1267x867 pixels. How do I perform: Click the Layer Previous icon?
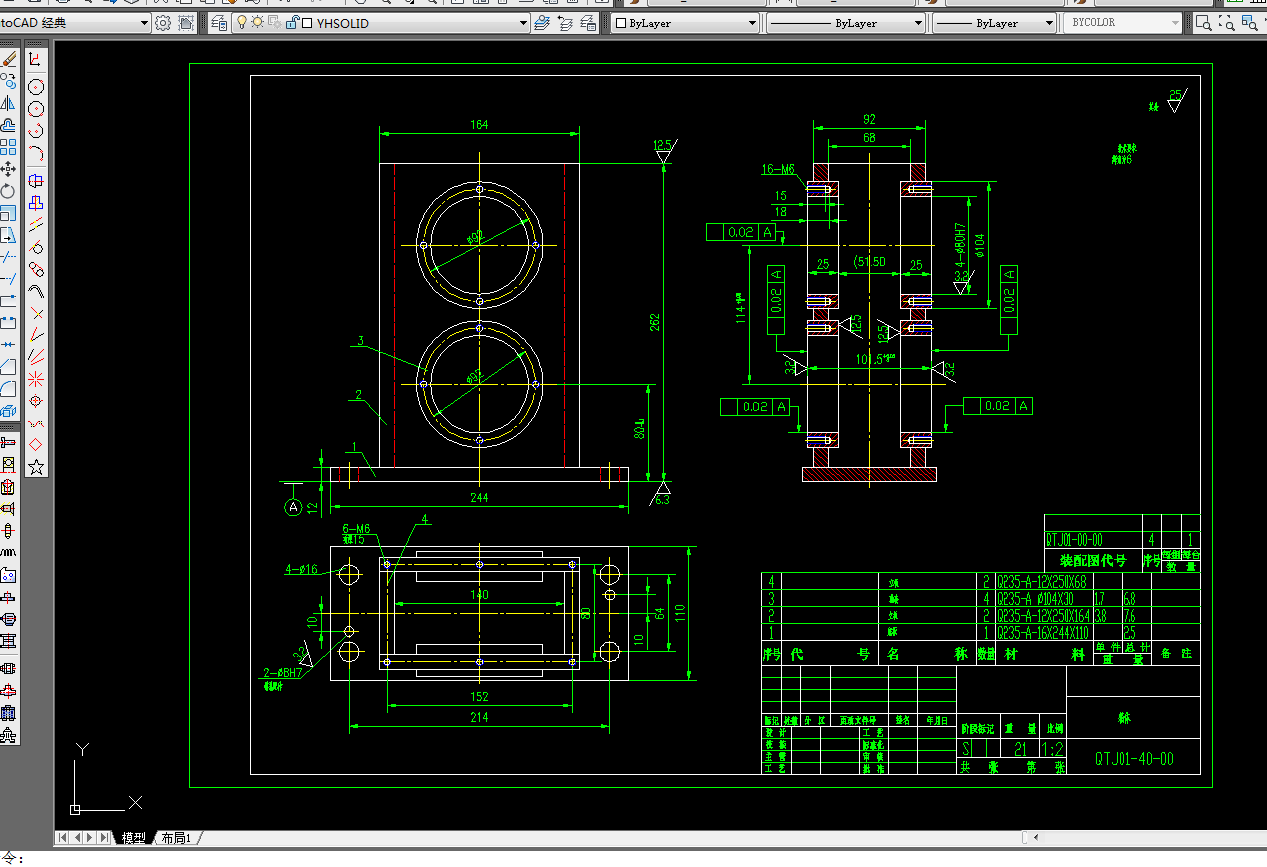(566, 23)
